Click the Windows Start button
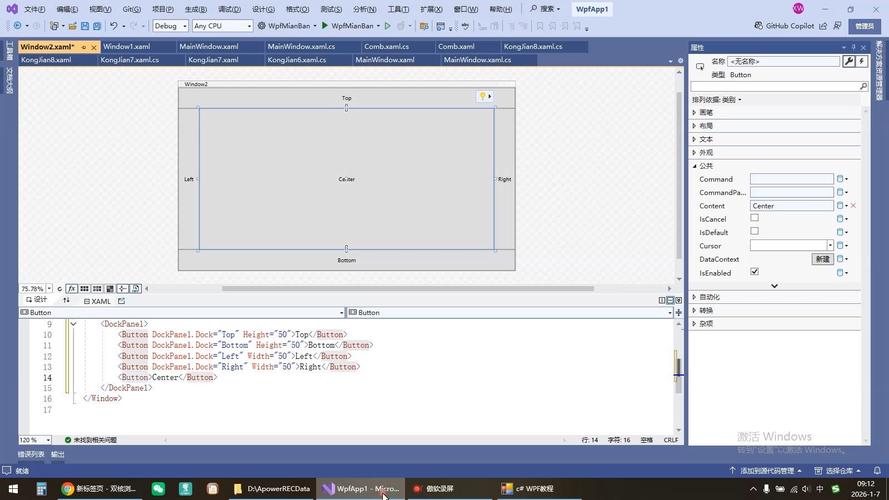 12,489
